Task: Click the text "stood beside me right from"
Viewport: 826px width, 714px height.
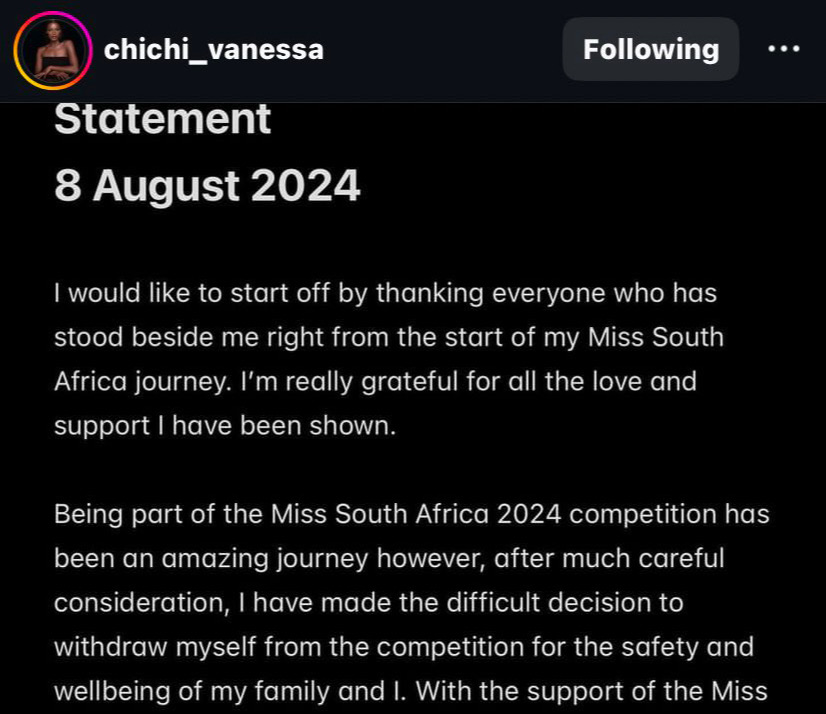Action: 220,337
